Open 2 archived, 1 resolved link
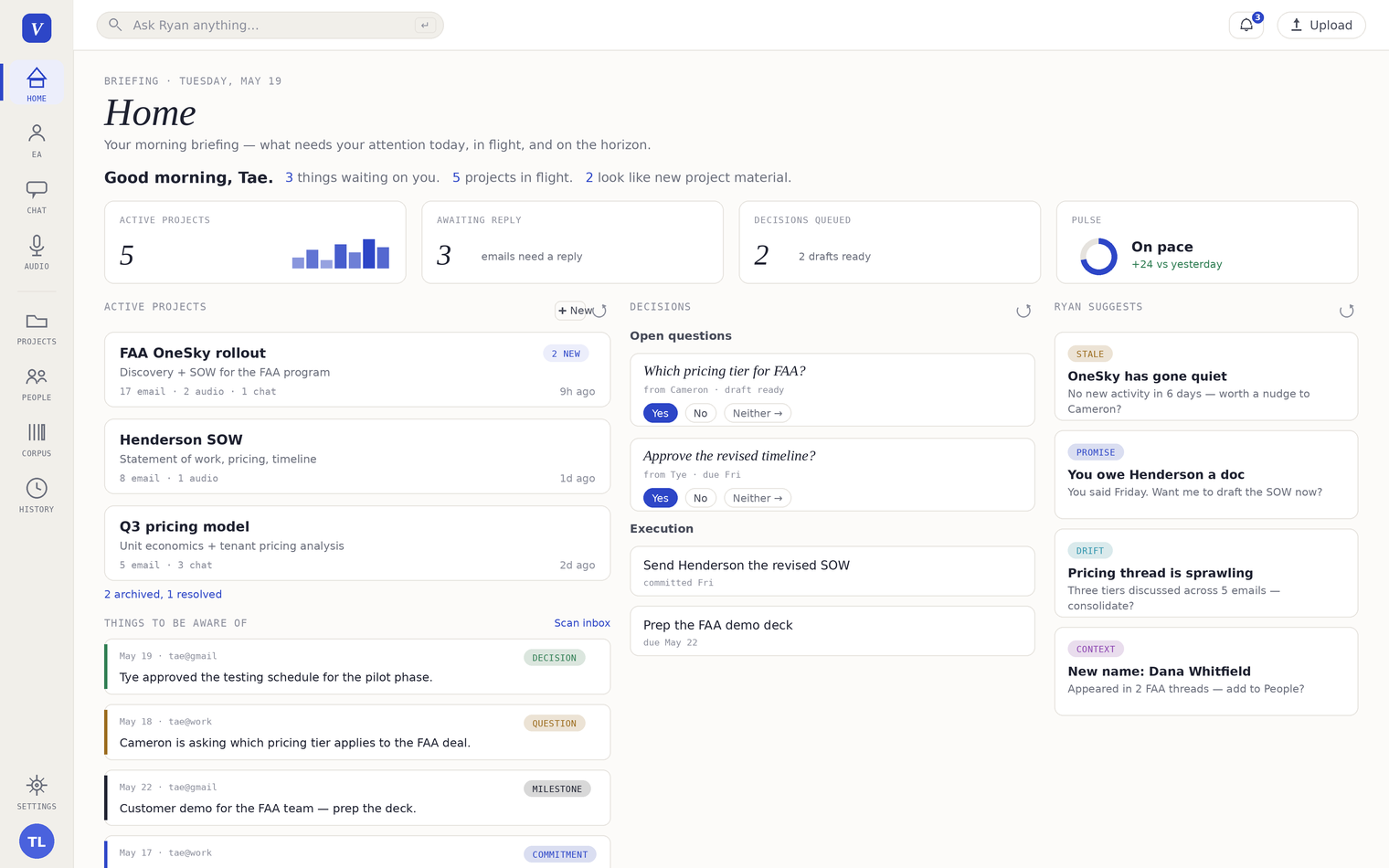The width and height of the screenshot is (1389, 868). click(x=163, y=594)
